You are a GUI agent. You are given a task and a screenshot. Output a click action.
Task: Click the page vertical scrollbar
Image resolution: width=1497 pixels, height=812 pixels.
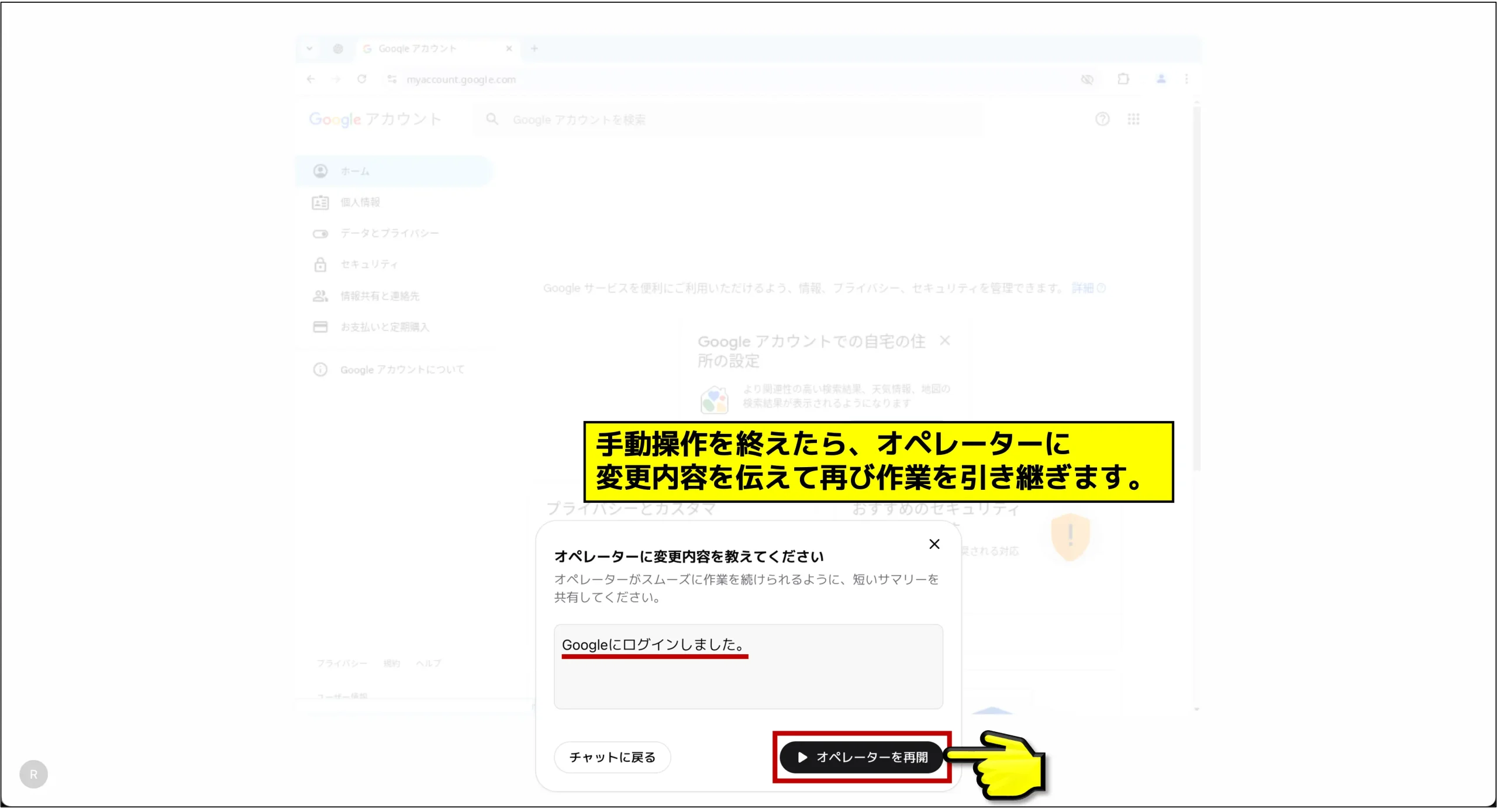tap(1196, 286)
